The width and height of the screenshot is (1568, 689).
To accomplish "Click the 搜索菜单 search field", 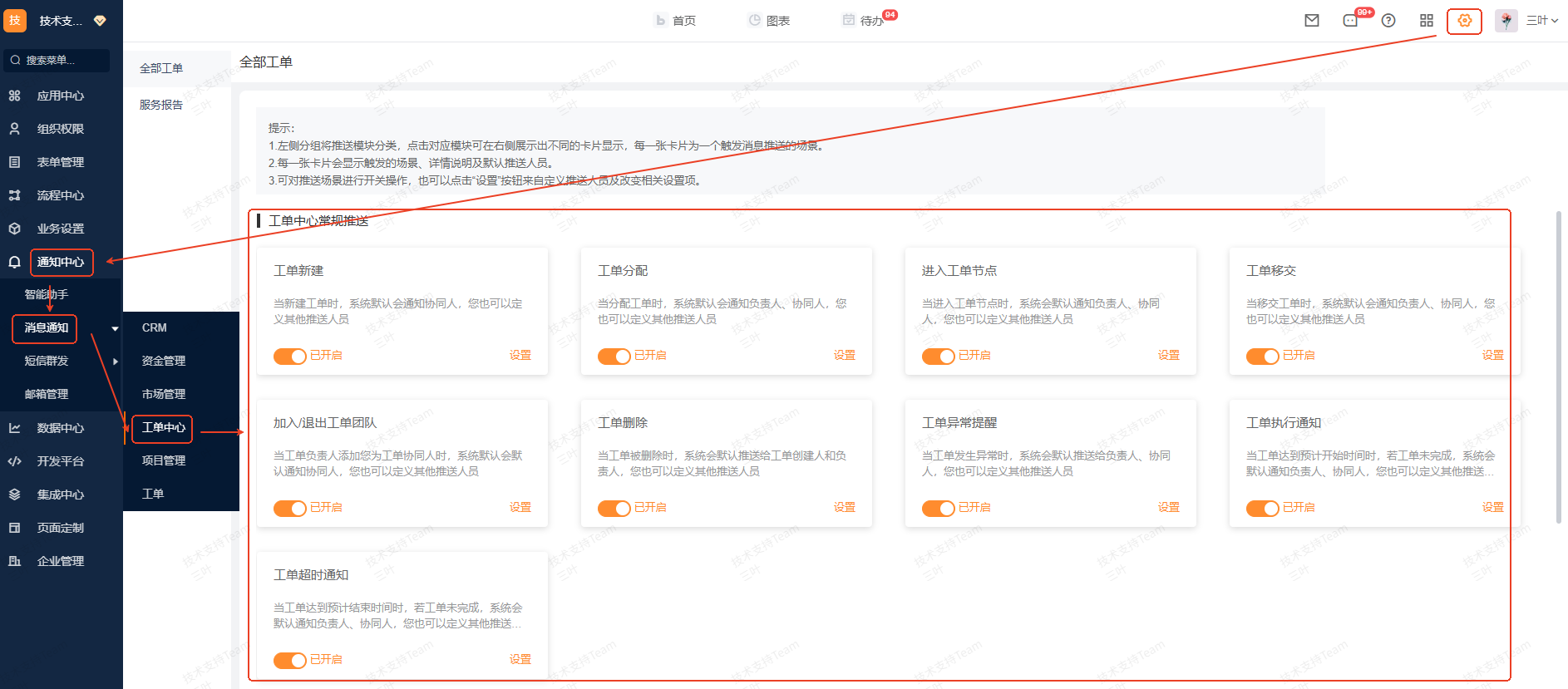I will click(x=57, y=60).
